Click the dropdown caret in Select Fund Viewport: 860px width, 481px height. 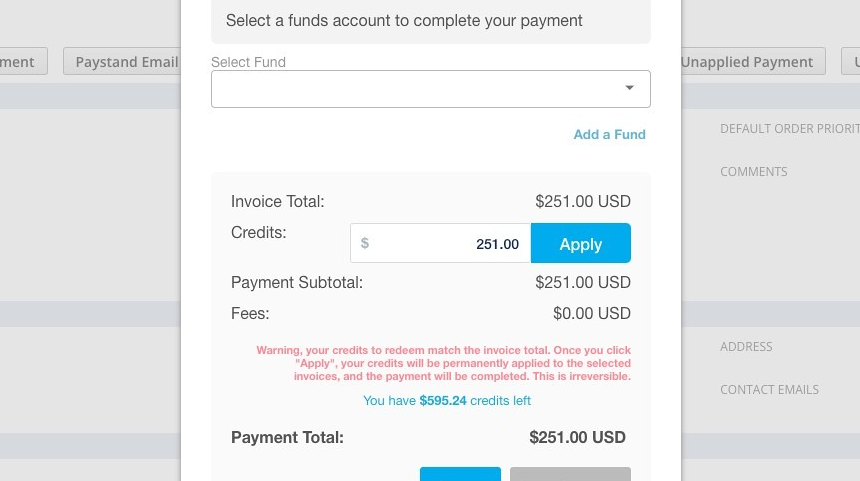point(629,88)
